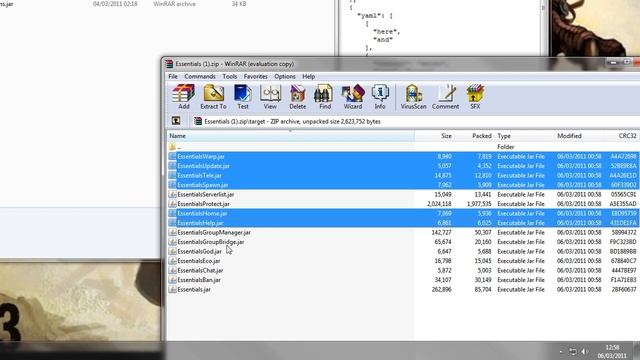Click the Test archive icon
The image size is (640, 360).
pyautogui.click(x=242, y=97)
